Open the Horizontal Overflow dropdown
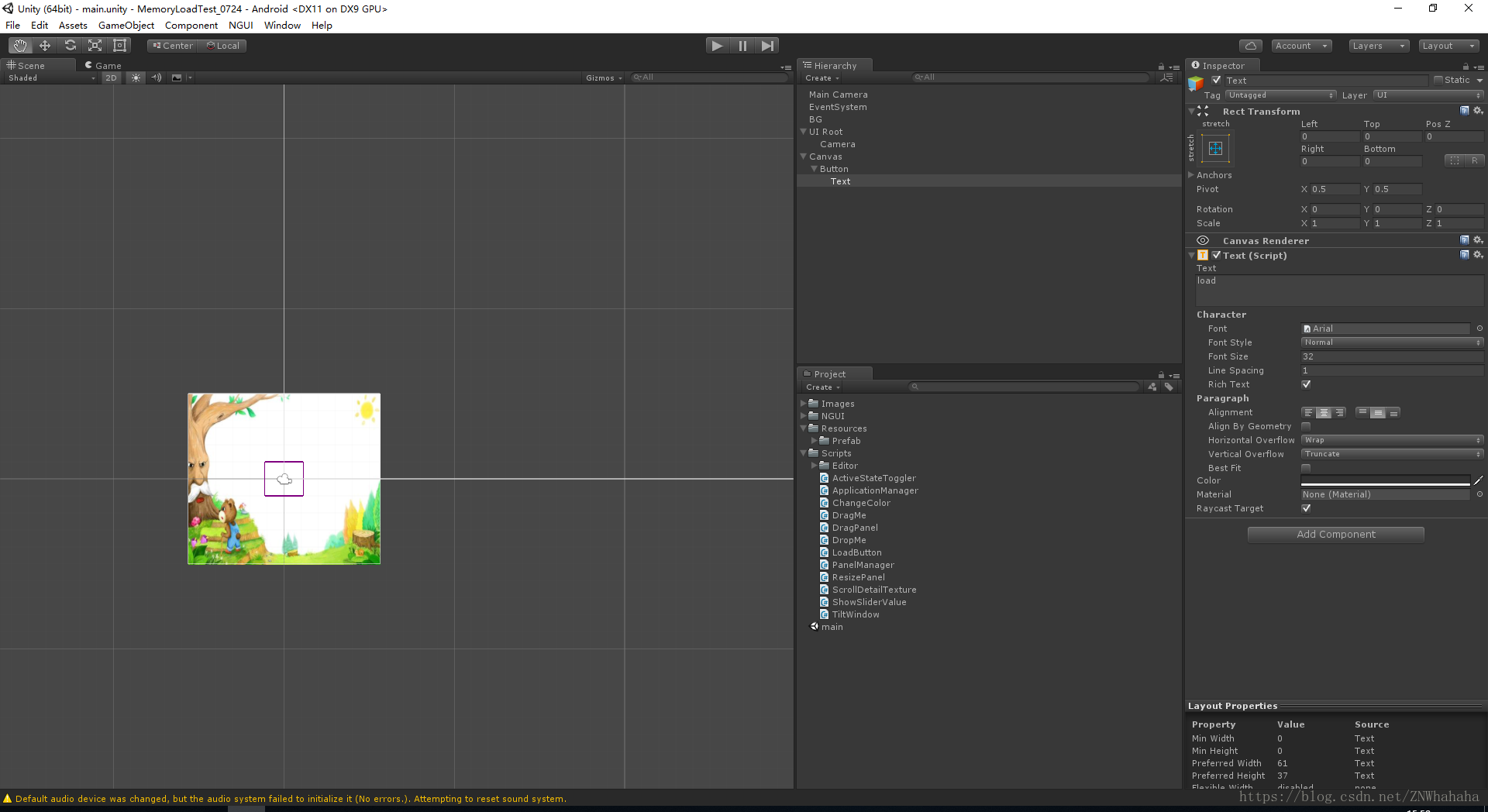This screenshot has width=1488, height=812. (1392, 440)
